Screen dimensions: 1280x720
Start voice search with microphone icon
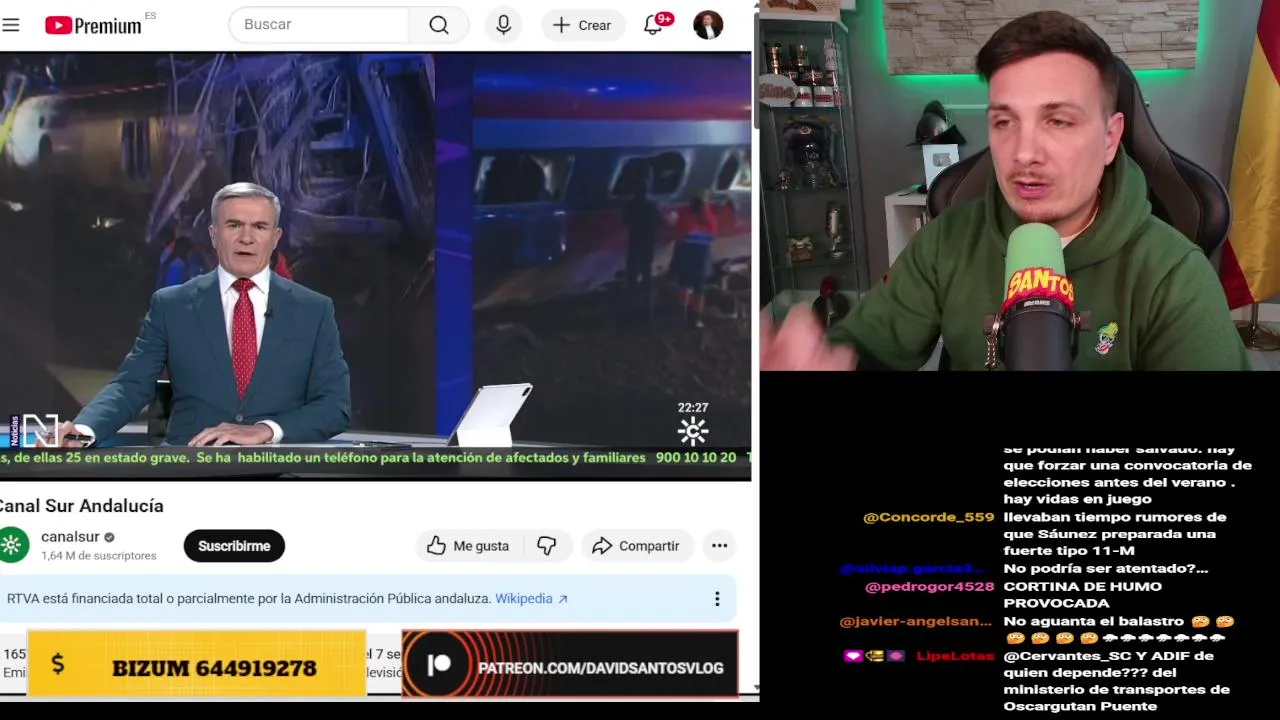(x=503, y=25)
